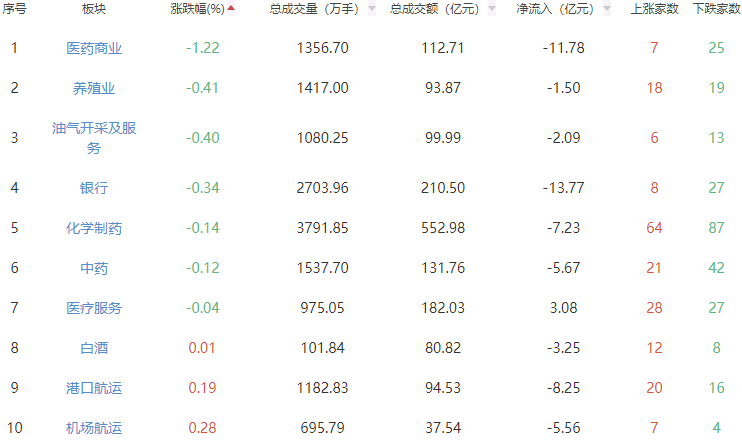The image size is (742, 441).
Task: Open the 油气开采及服务 sector link
Action: [94, 138]
